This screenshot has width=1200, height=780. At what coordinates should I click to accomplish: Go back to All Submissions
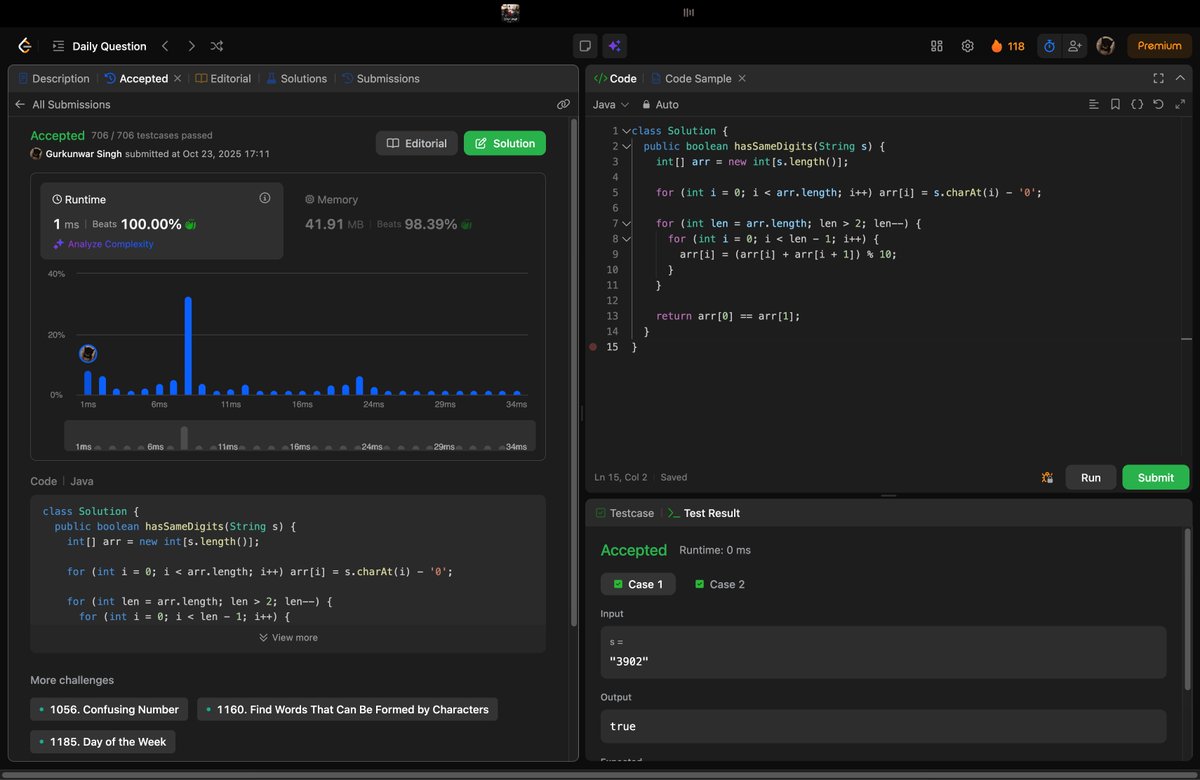pos(62,104)
